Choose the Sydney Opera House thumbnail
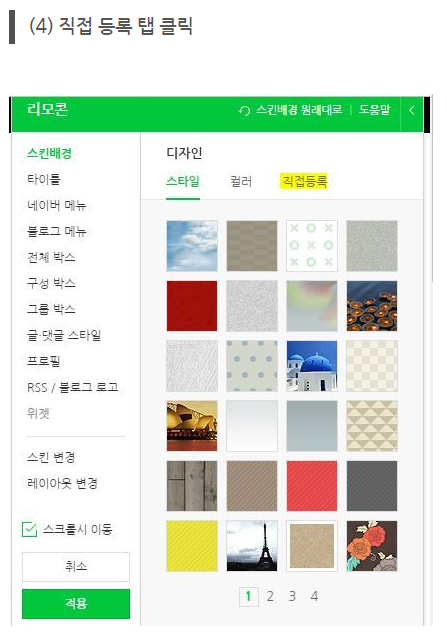Viewport: 447px width, 638px height. (x=192, y=426)
